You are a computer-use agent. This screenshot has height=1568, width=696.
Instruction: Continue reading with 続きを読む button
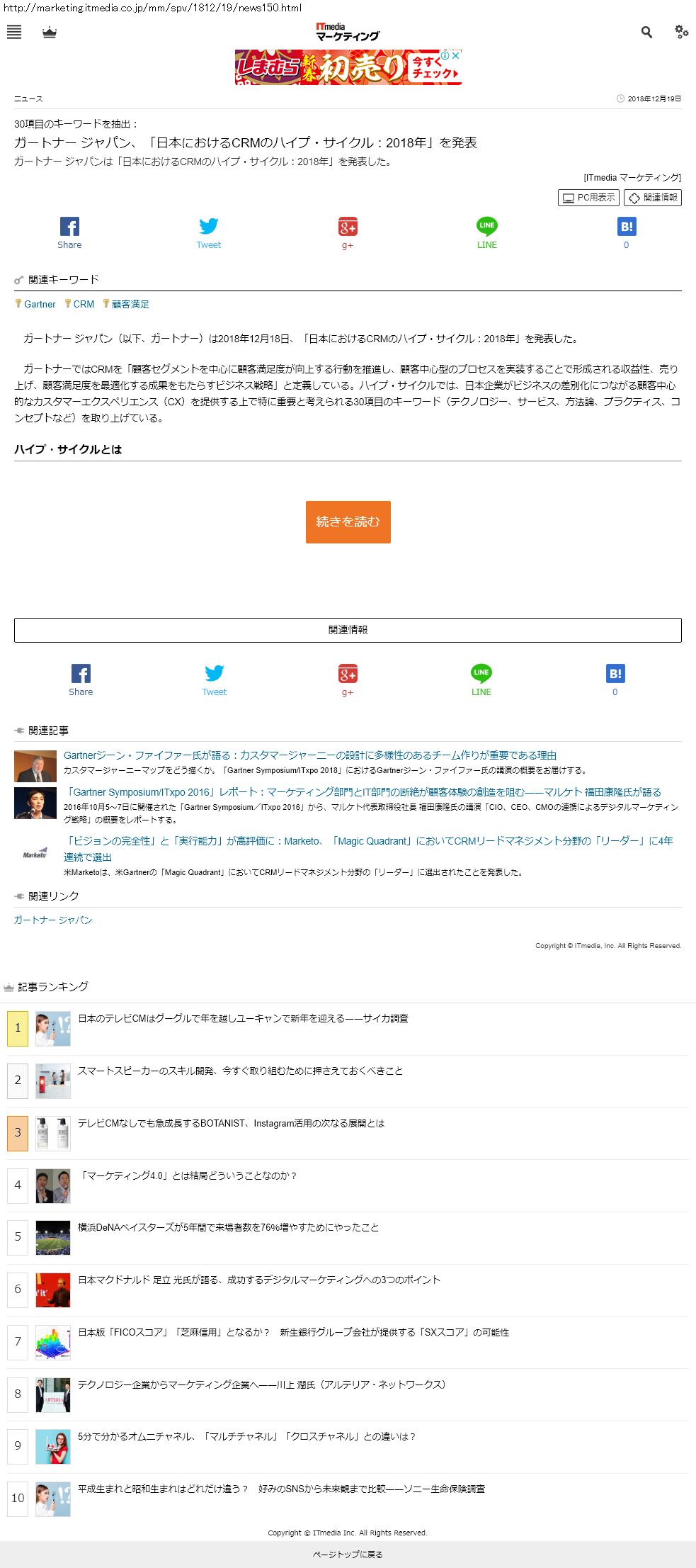[x=348, y=522]
